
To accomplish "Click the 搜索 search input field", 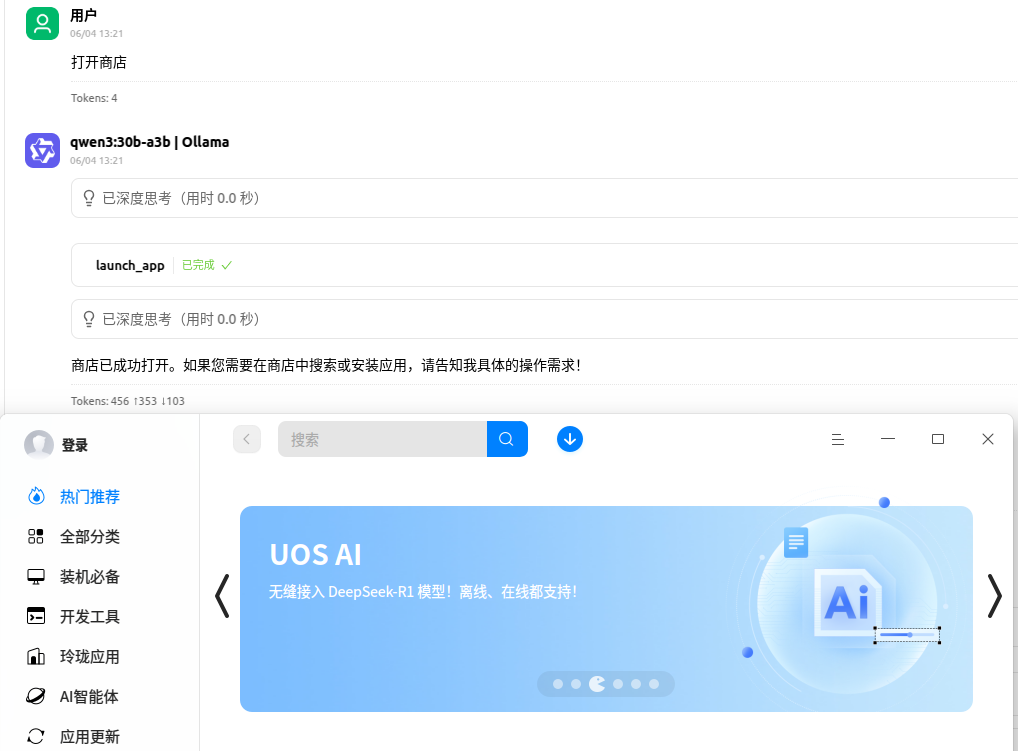I will (x=382, y=439).
